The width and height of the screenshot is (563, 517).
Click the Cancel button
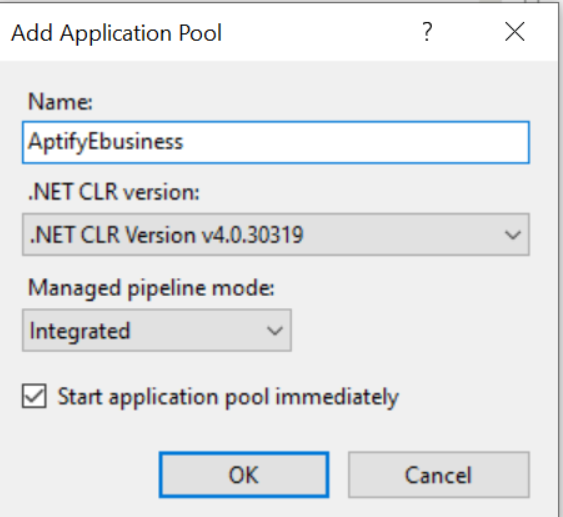438,475
